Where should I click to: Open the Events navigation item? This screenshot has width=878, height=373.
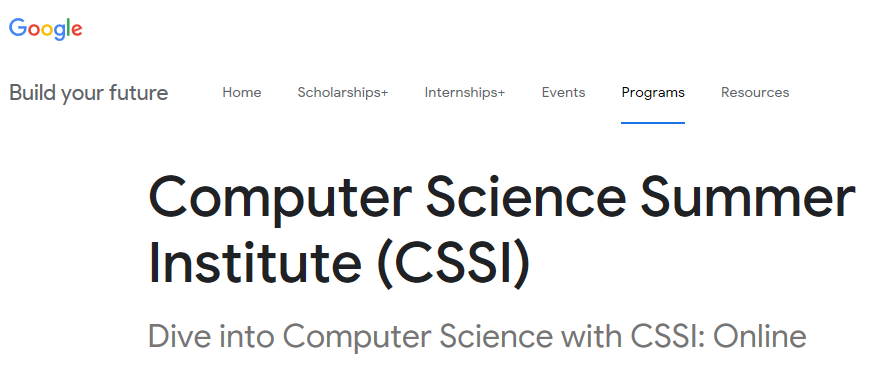click(x=563, y=92)
